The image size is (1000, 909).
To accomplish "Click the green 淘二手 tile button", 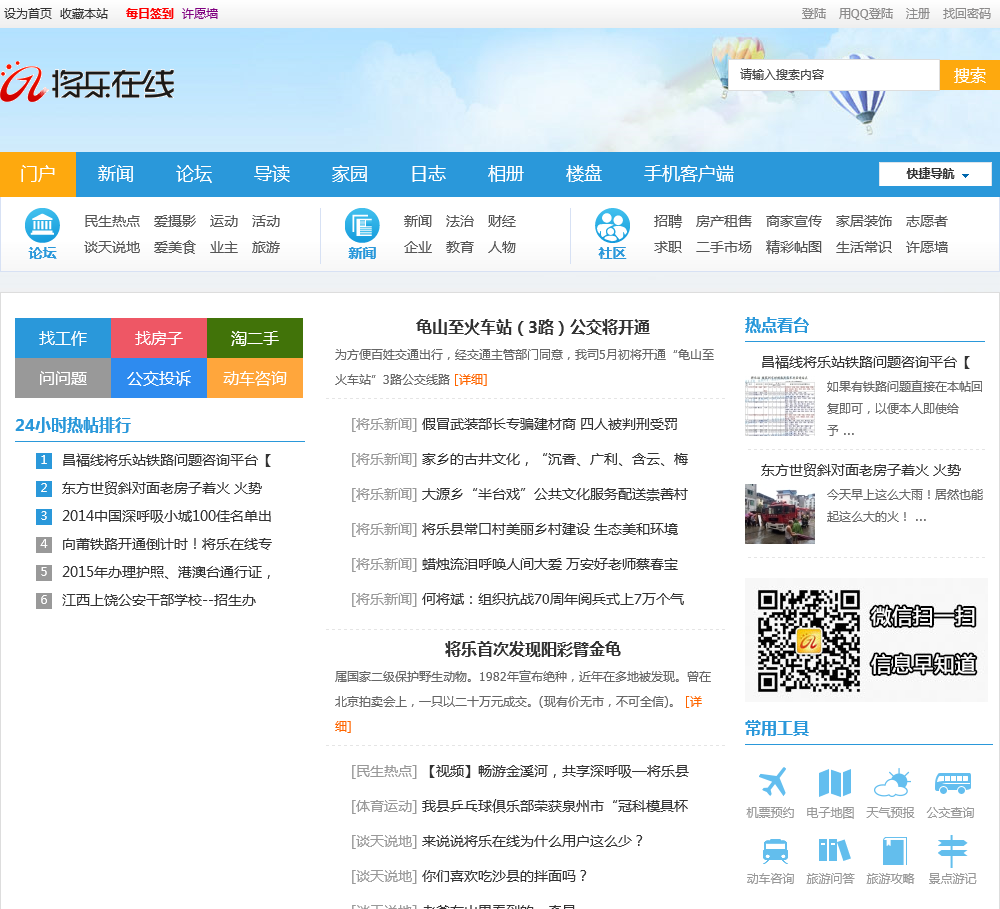I will coord(255,338).
